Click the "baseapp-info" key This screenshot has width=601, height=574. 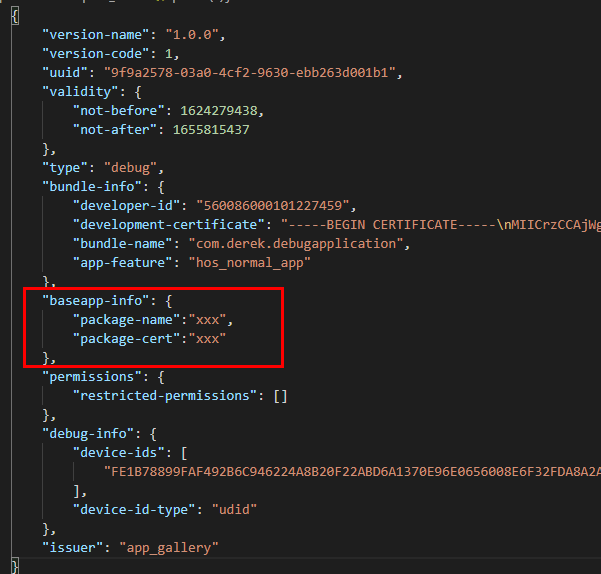95,301
